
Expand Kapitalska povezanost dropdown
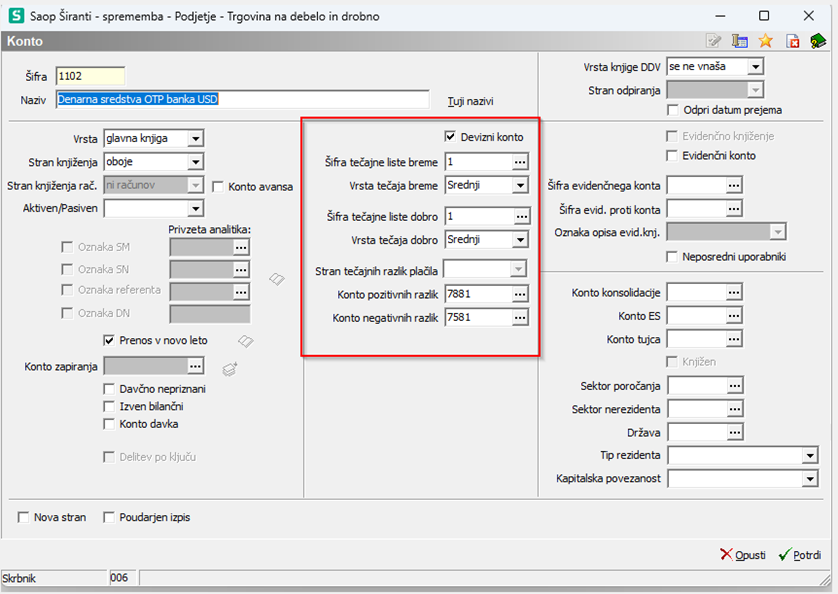(x=810, y=479)
